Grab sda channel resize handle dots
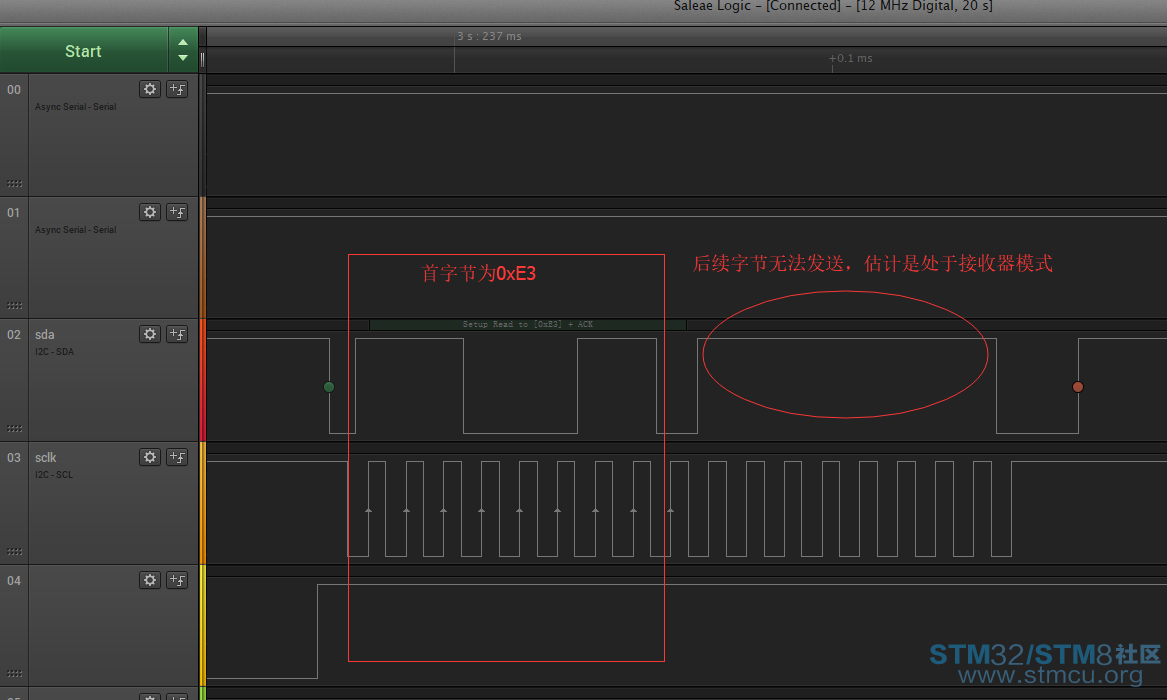 click(14, 428)
